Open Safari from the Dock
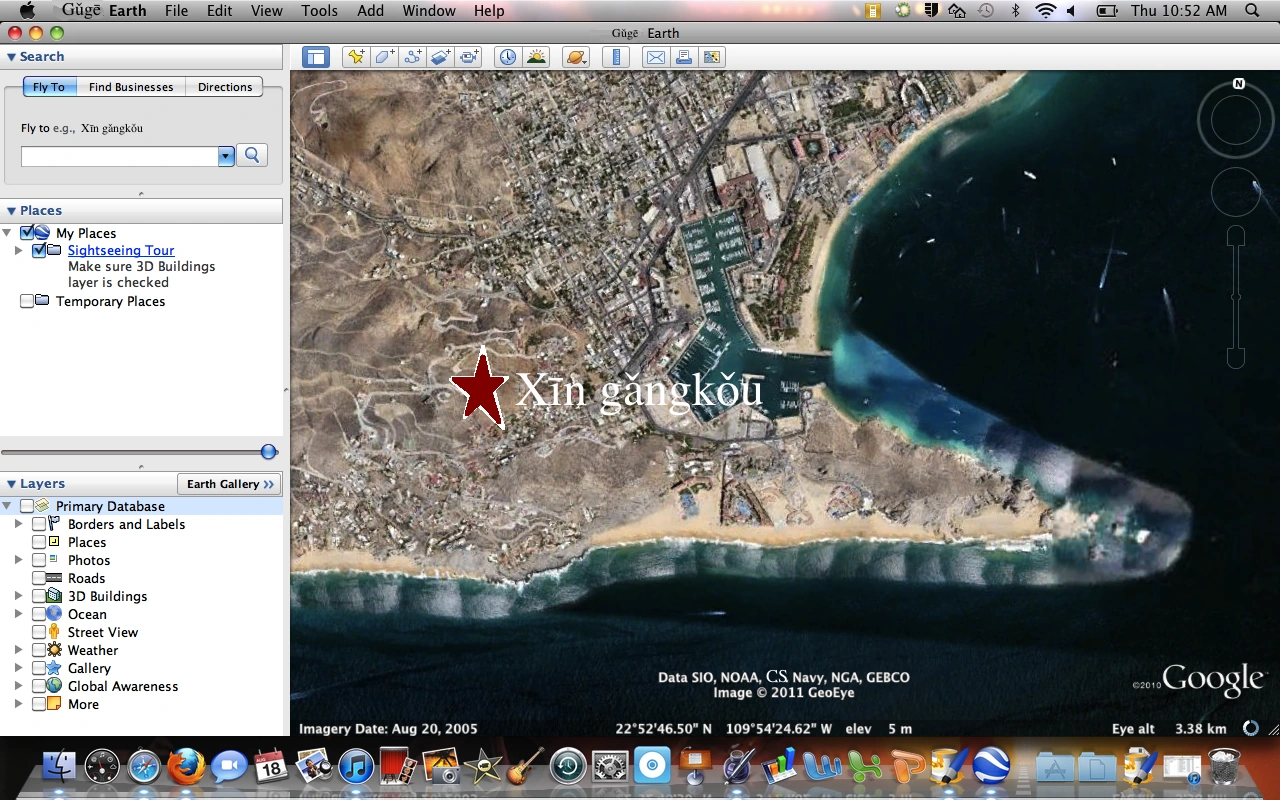 (x=144, y=767)
